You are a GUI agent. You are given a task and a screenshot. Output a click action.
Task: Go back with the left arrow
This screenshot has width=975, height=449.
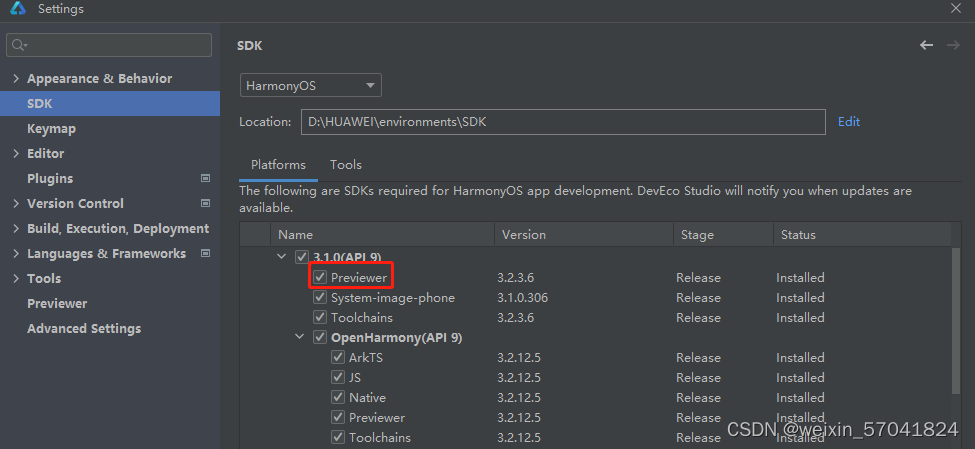click(x=926, y=45)
